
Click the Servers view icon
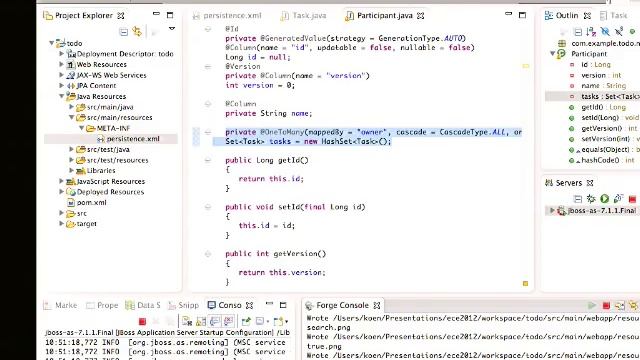(x=549, y=183)
